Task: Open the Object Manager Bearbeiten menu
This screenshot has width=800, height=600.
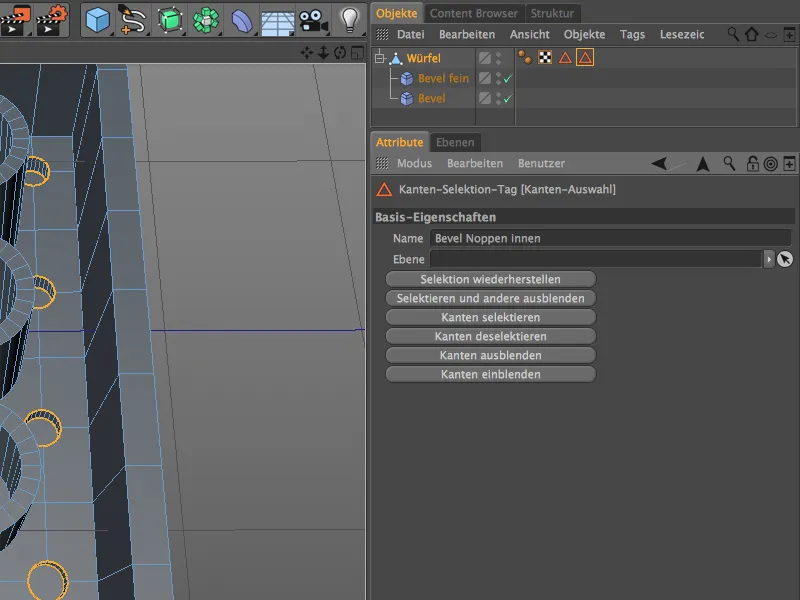Action: [467, 34]
